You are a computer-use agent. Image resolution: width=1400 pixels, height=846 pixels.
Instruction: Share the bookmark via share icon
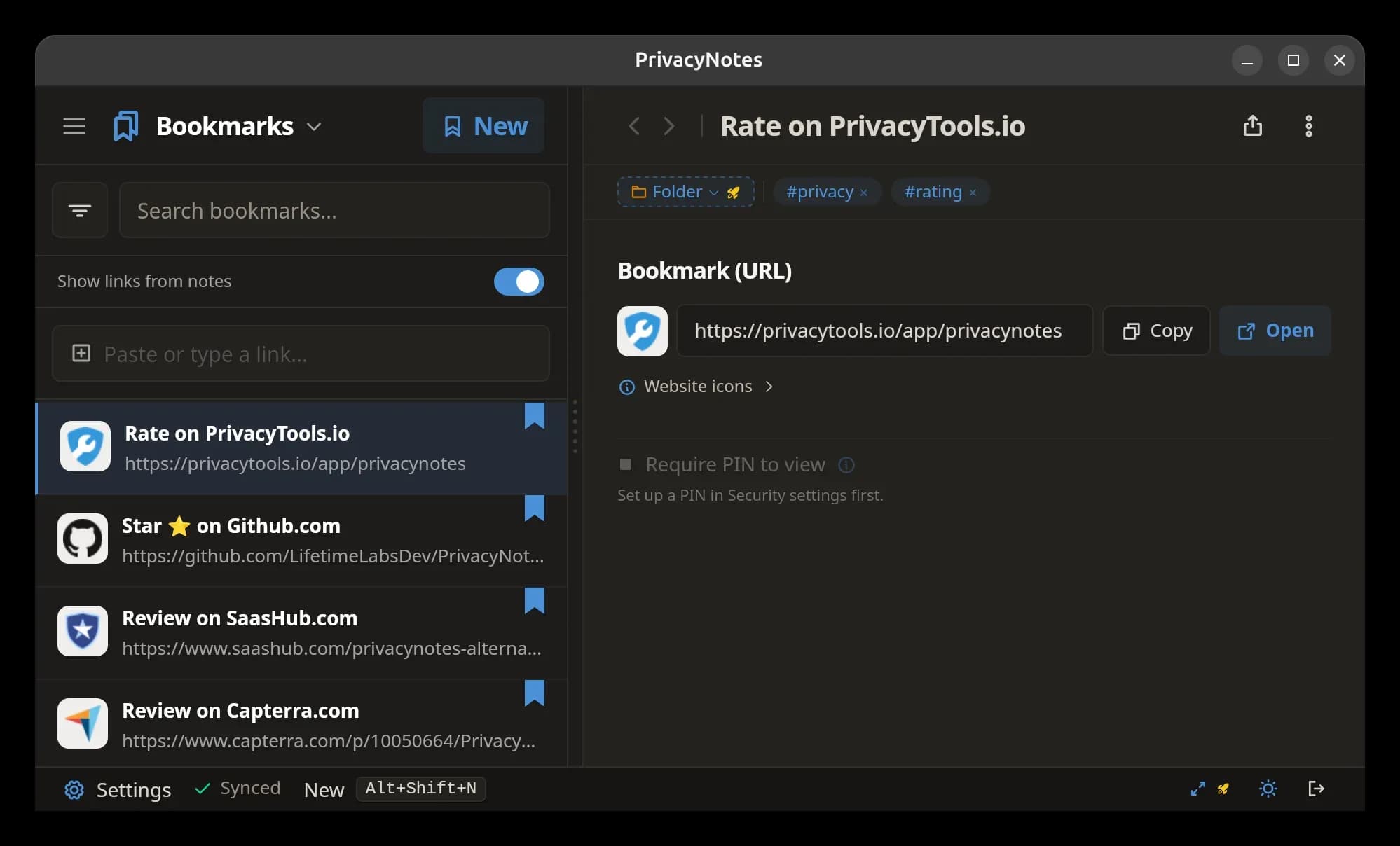pos(1253,126)
